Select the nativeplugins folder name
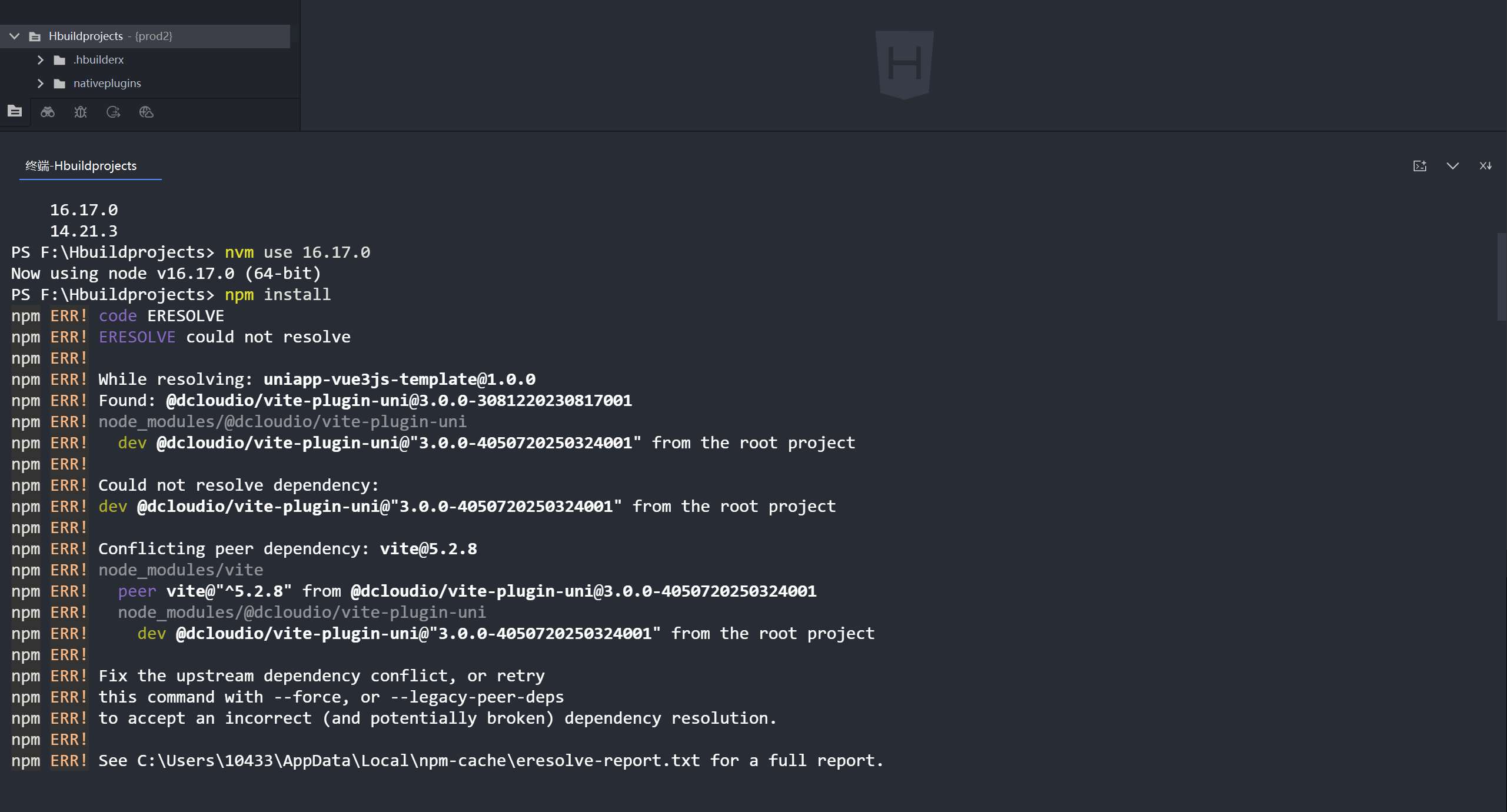The image size is (1507, 812). tap(107, 84)
